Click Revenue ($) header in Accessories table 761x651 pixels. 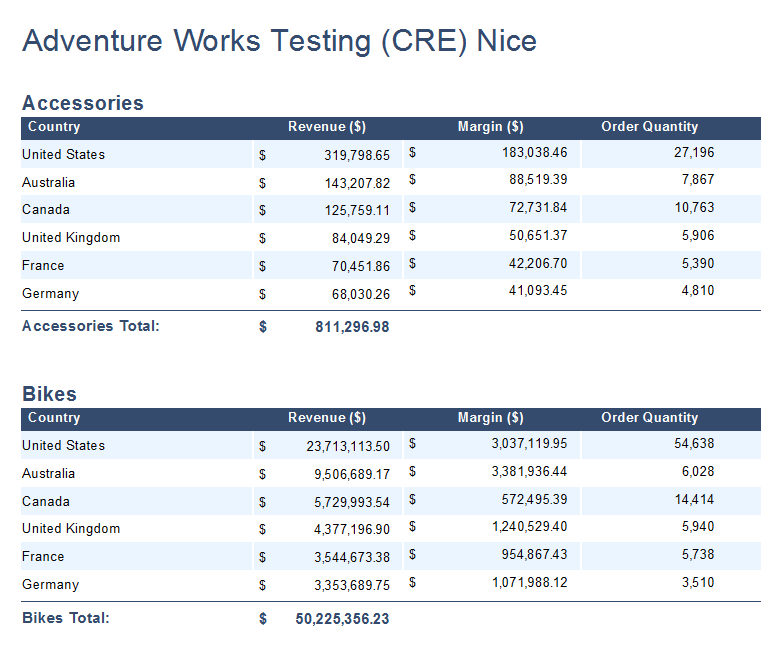click(x=327, y=127)
